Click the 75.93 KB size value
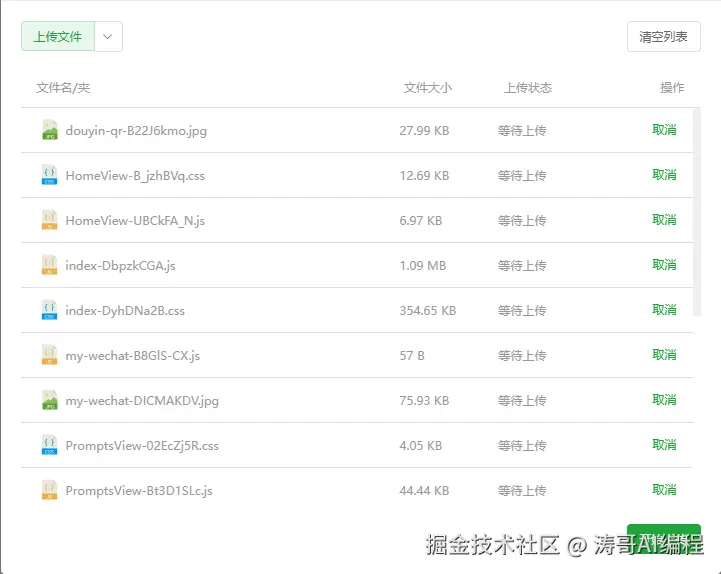This screenshot has width=721, height=574. click(424, 401)
